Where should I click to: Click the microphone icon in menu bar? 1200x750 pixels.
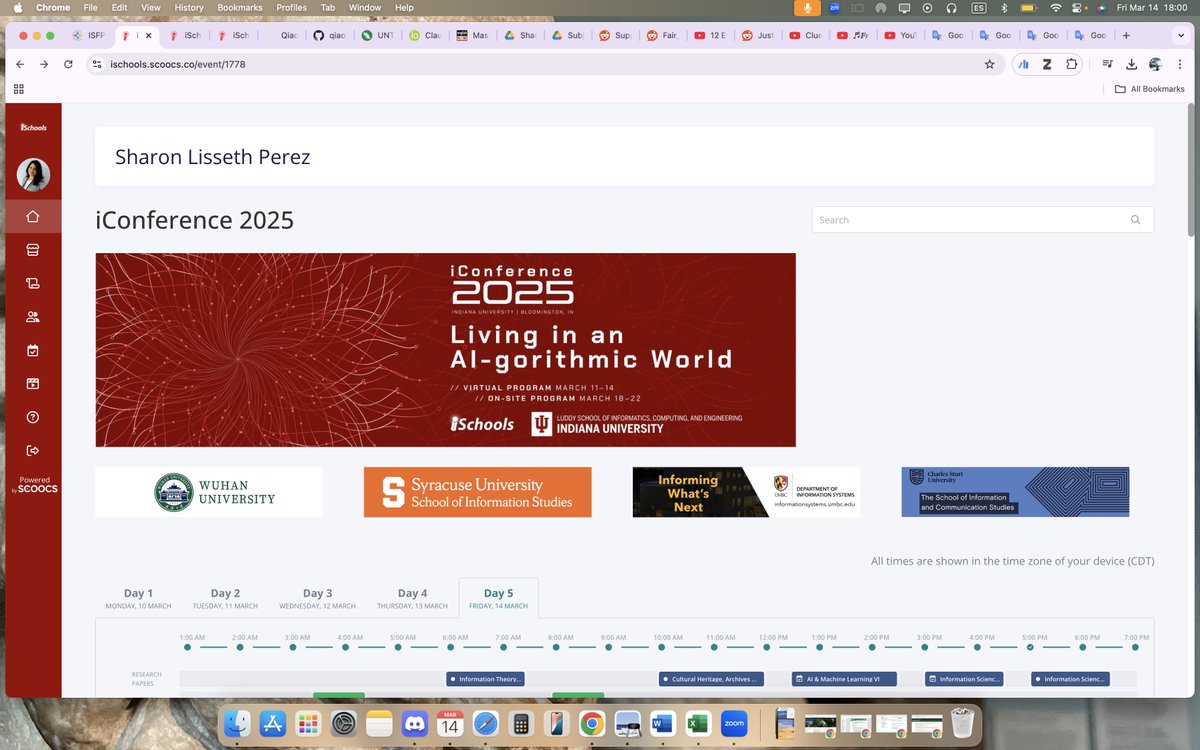point(806,7)
